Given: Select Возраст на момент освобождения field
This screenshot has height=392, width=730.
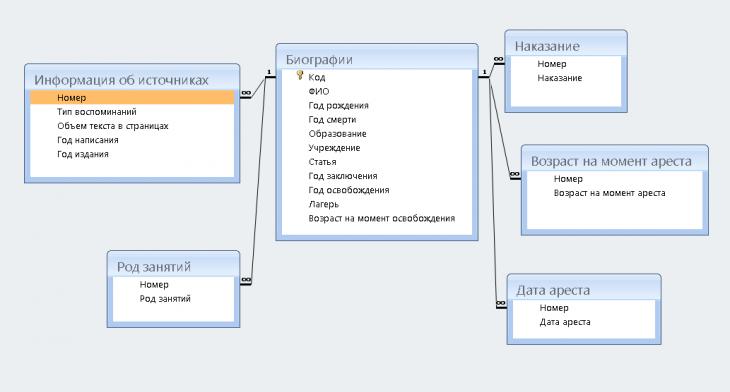Looking at the screenshot, I should coord(381,218).
